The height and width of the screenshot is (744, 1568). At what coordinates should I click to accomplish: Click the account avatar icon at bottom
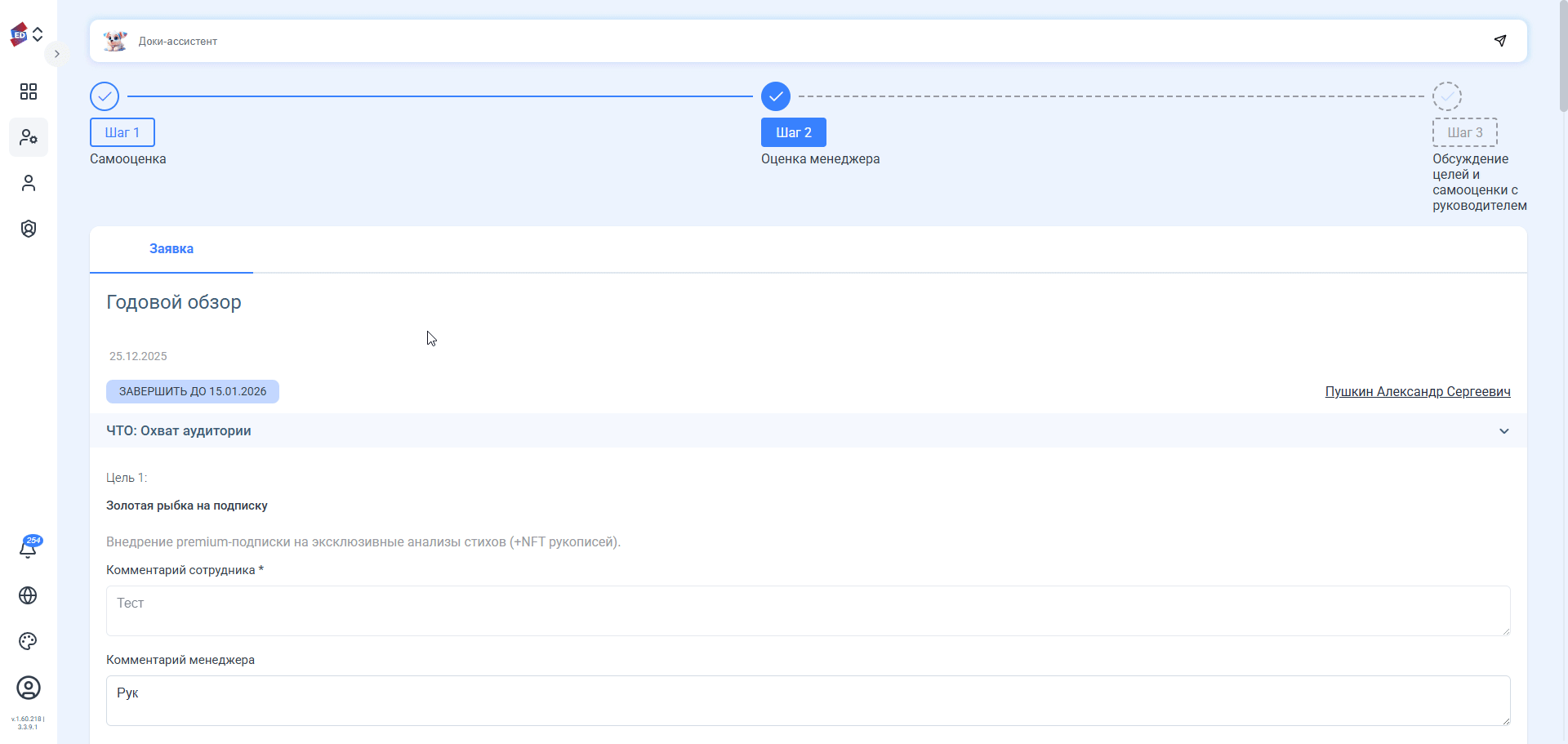coord(29,688)
